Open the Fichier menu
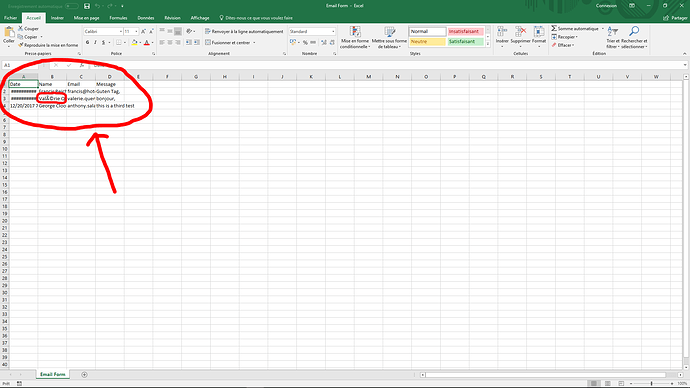This screenshot has width=690, height=388. click(11, 18)
